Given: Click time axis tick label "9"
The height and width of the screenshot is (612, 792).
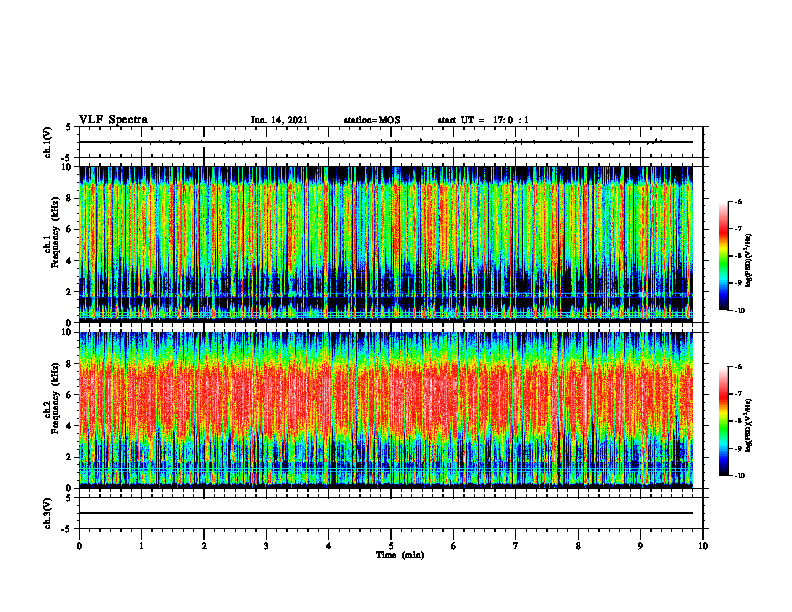Looking at the screenshot, I should click(x=640, y=546).
